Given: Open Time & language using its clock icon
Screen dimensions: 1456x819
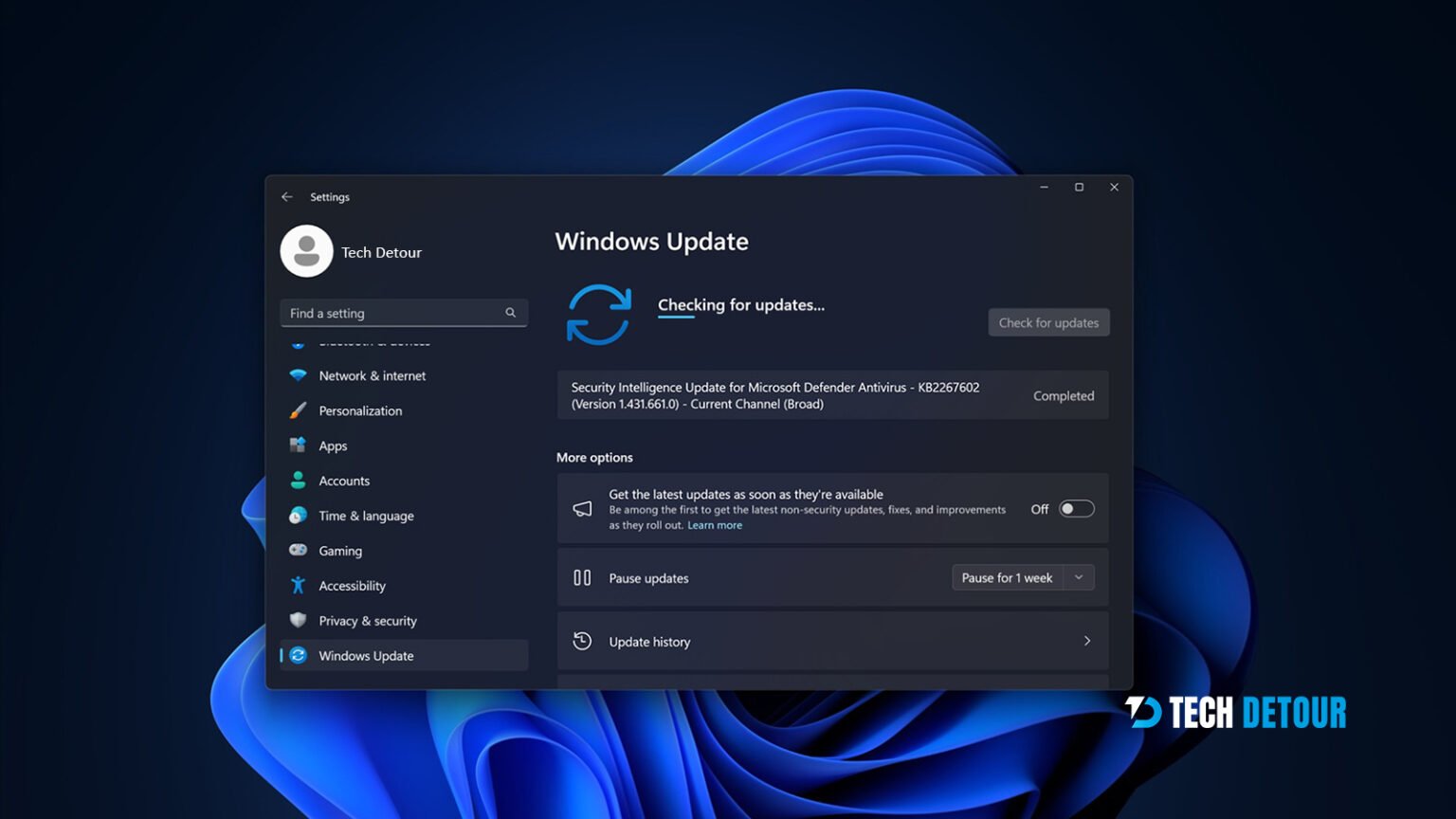Looking at the screenshot, I should [298, 516].
